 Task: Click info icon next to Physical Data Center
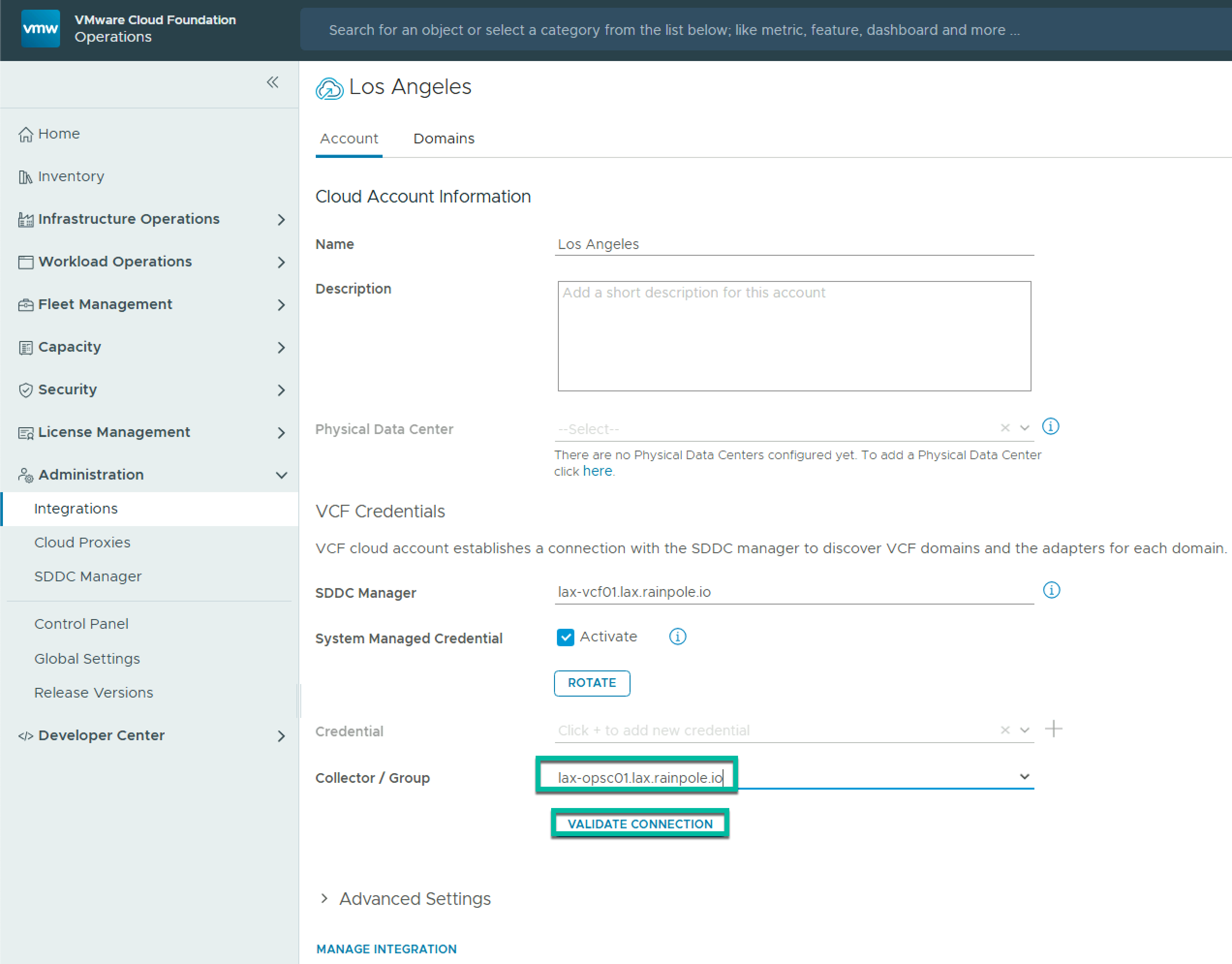pos(1050,427)
